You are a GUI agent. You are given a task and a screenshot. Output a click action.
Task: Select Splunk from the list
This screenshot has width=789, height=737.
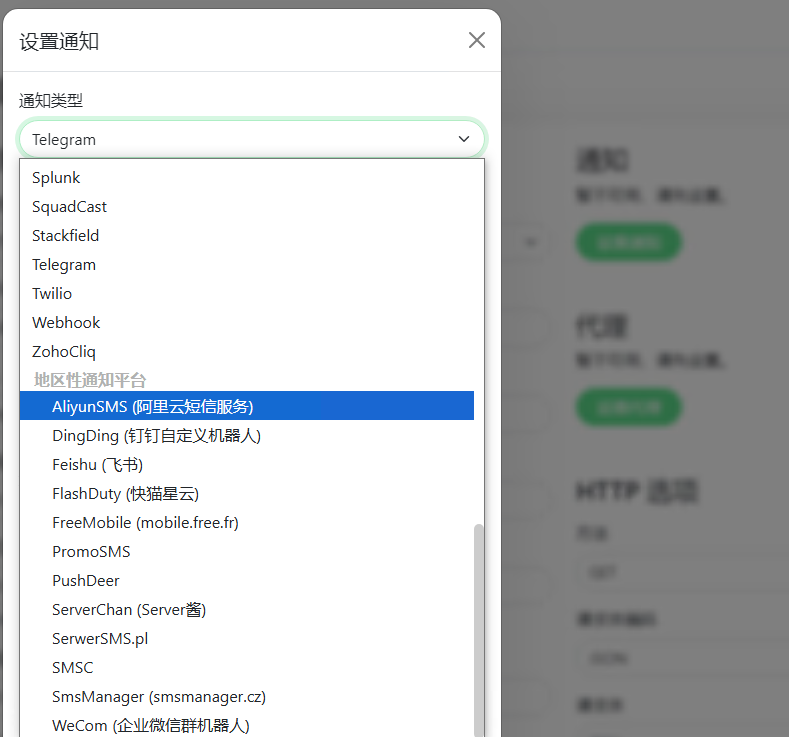point(247,178)
